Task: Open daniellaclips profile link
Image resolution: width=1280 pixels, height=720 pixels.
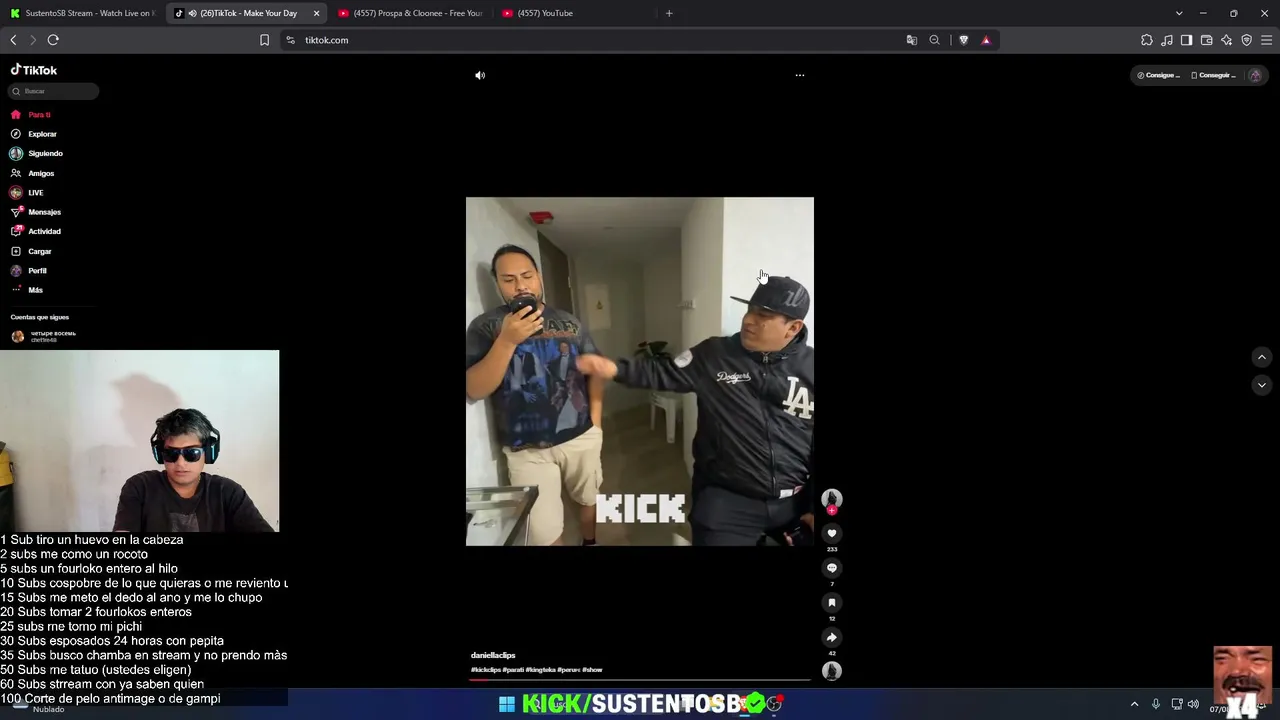Action: 493,655
